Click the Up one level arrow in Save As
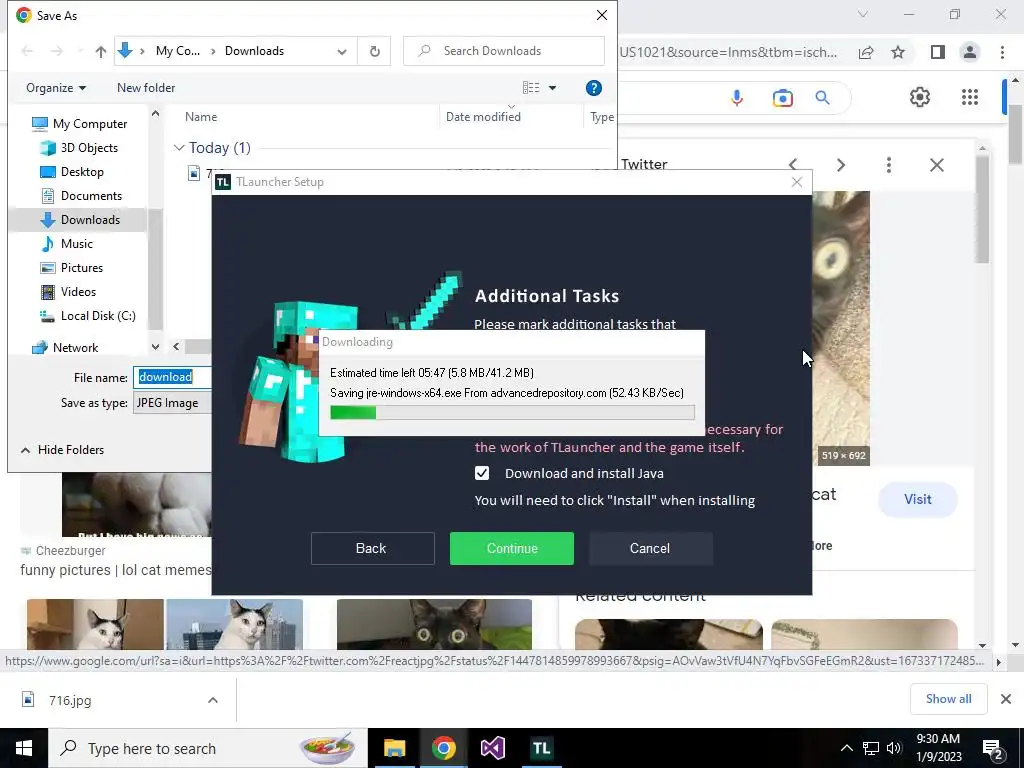 click(101, 52)
